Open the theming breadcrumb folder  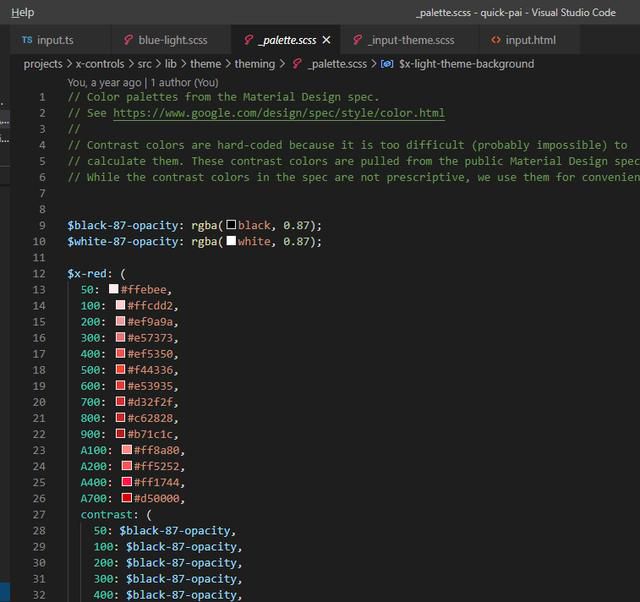255,64
